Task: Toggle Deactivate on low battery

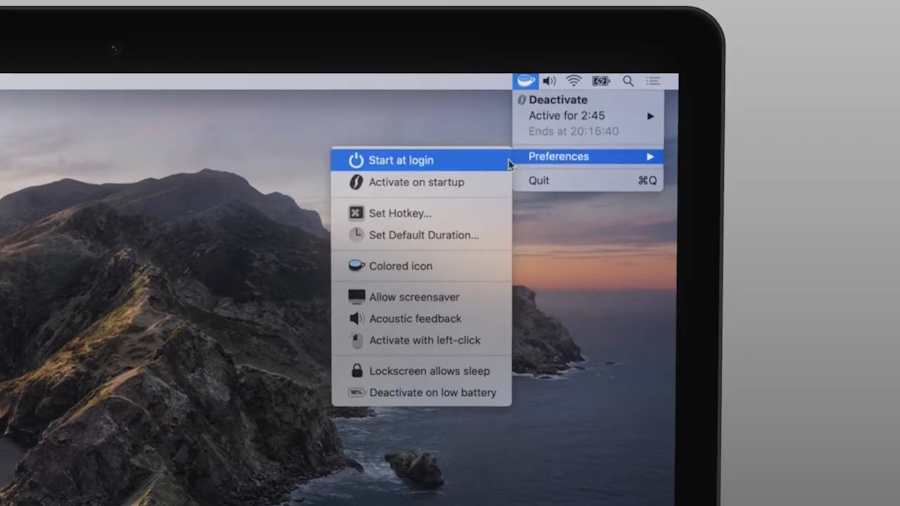Action: click(432, 393)
